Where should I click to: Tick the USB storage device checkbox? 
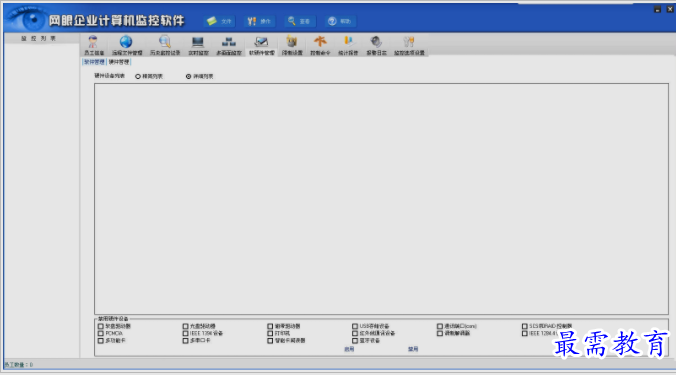pyautogui.click(x=355, y=326)
